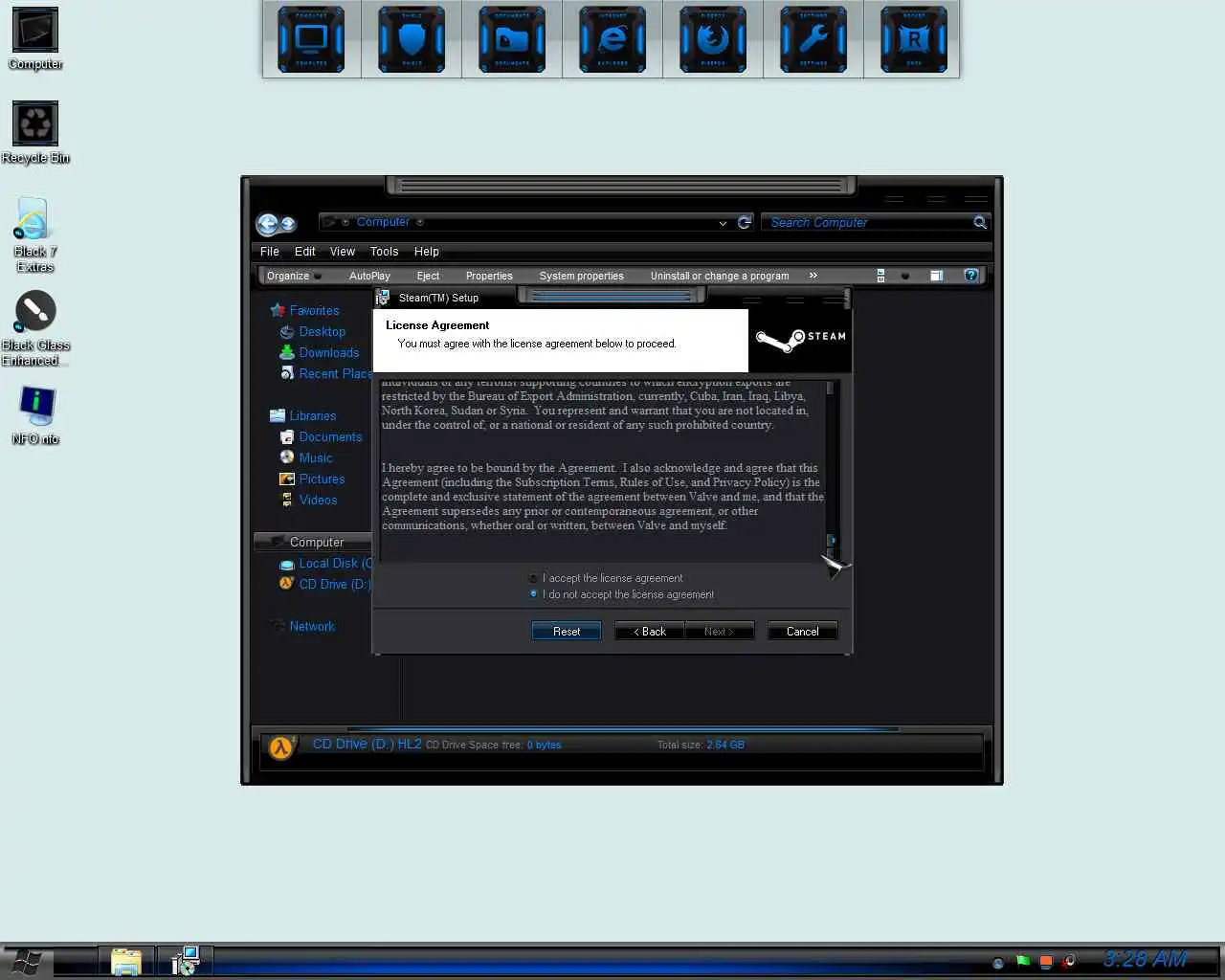
Task: Select 'I do not accept the license agreement'
Action: pos(621,594)
